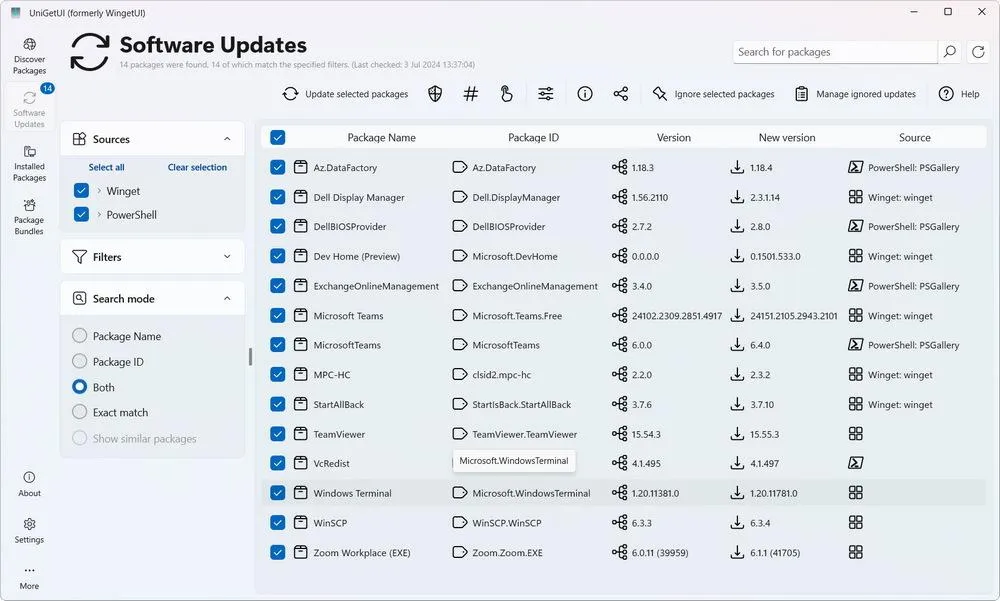Uncheck the Winget source checkbox

[81, 190]
